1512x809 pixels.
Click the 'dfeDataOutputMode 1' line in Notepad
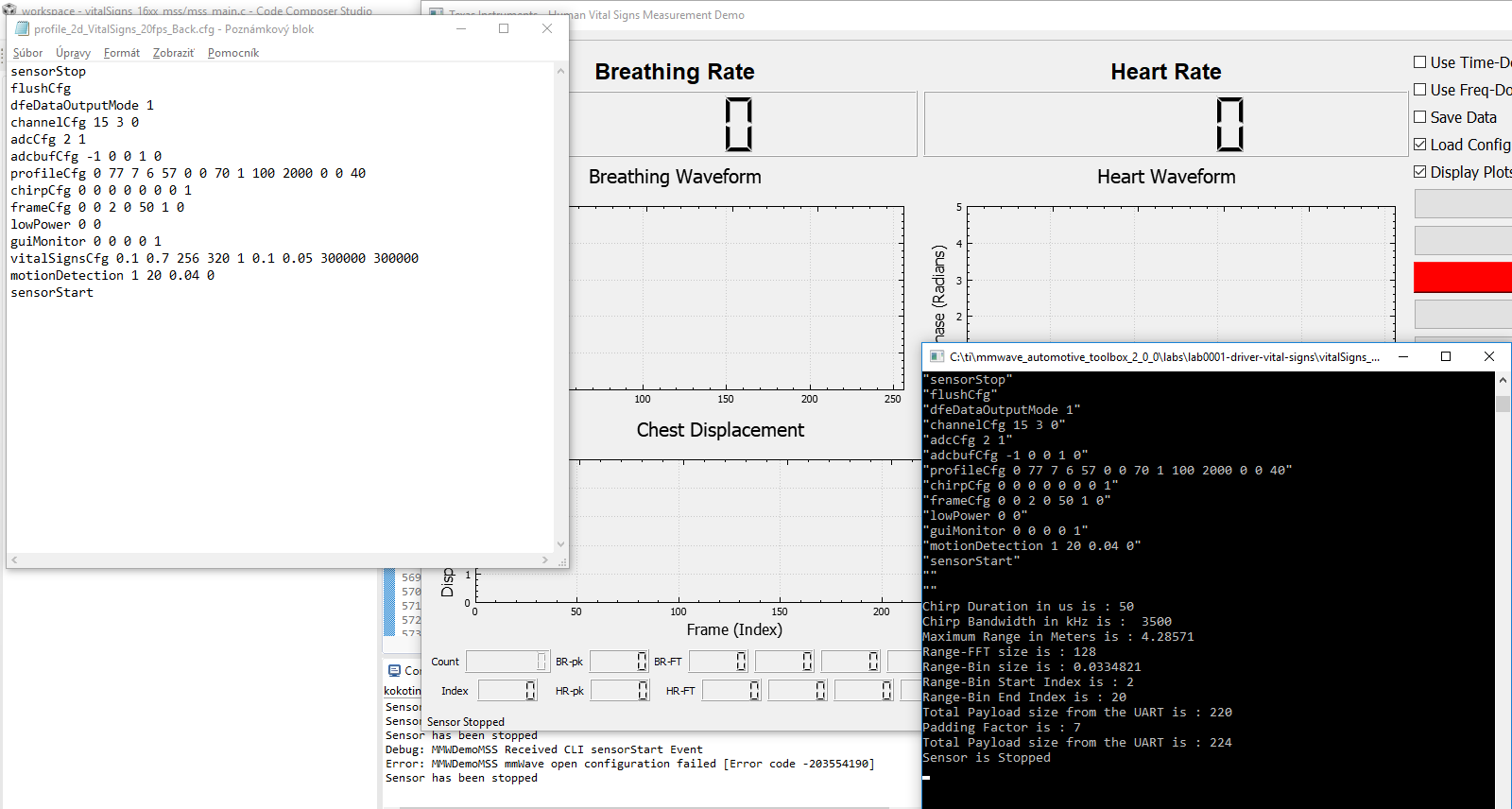point(82,105)
